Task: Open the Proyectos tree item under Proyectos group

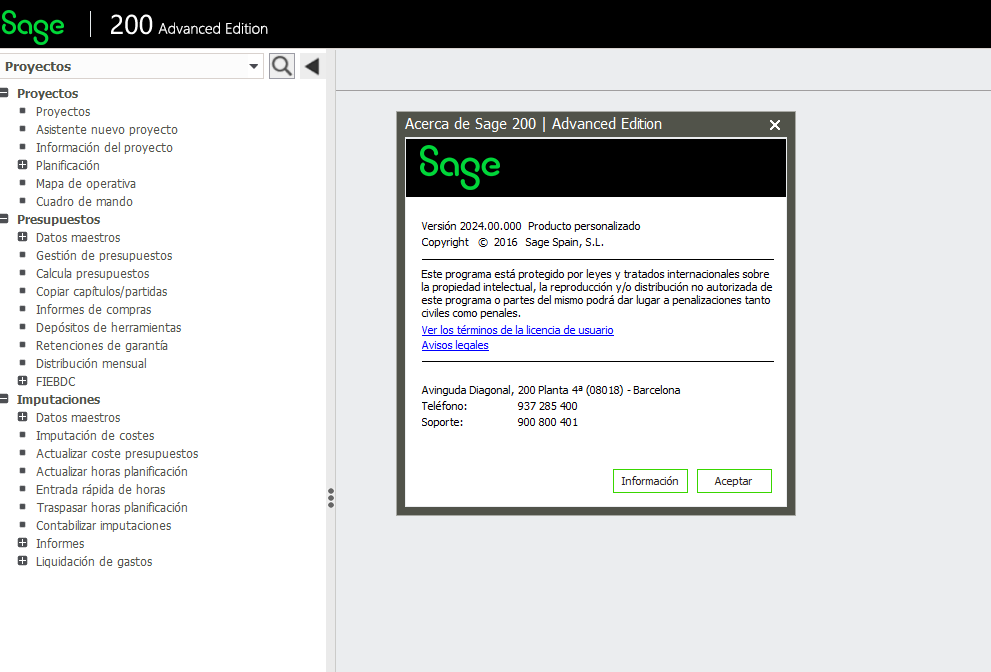Action: 63,111
